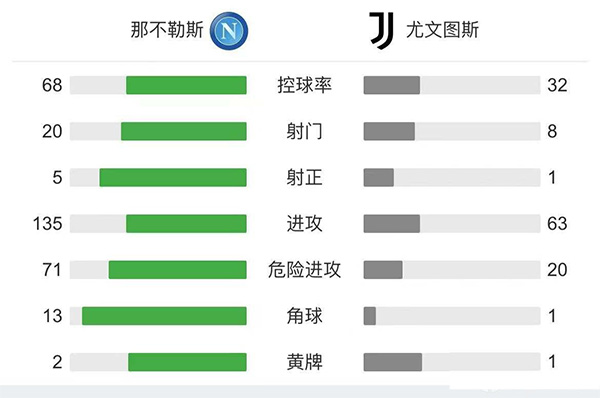Screen dimensions: 600x398
Task: Click the 进攻 stat label
Action: pyautogui.click(x=304, y=223)
